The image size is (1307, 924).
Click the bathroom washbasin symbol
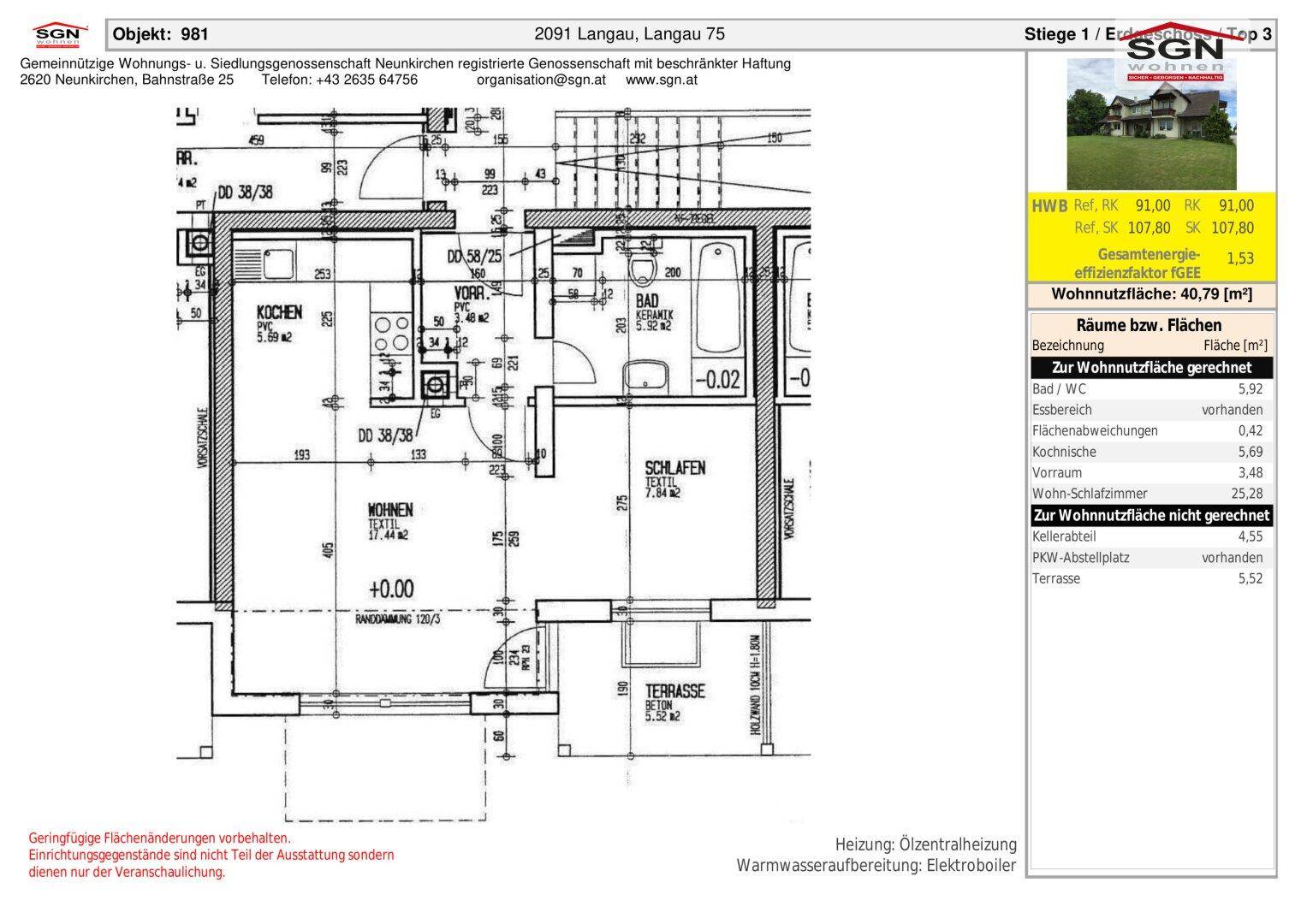click(646, 376)
